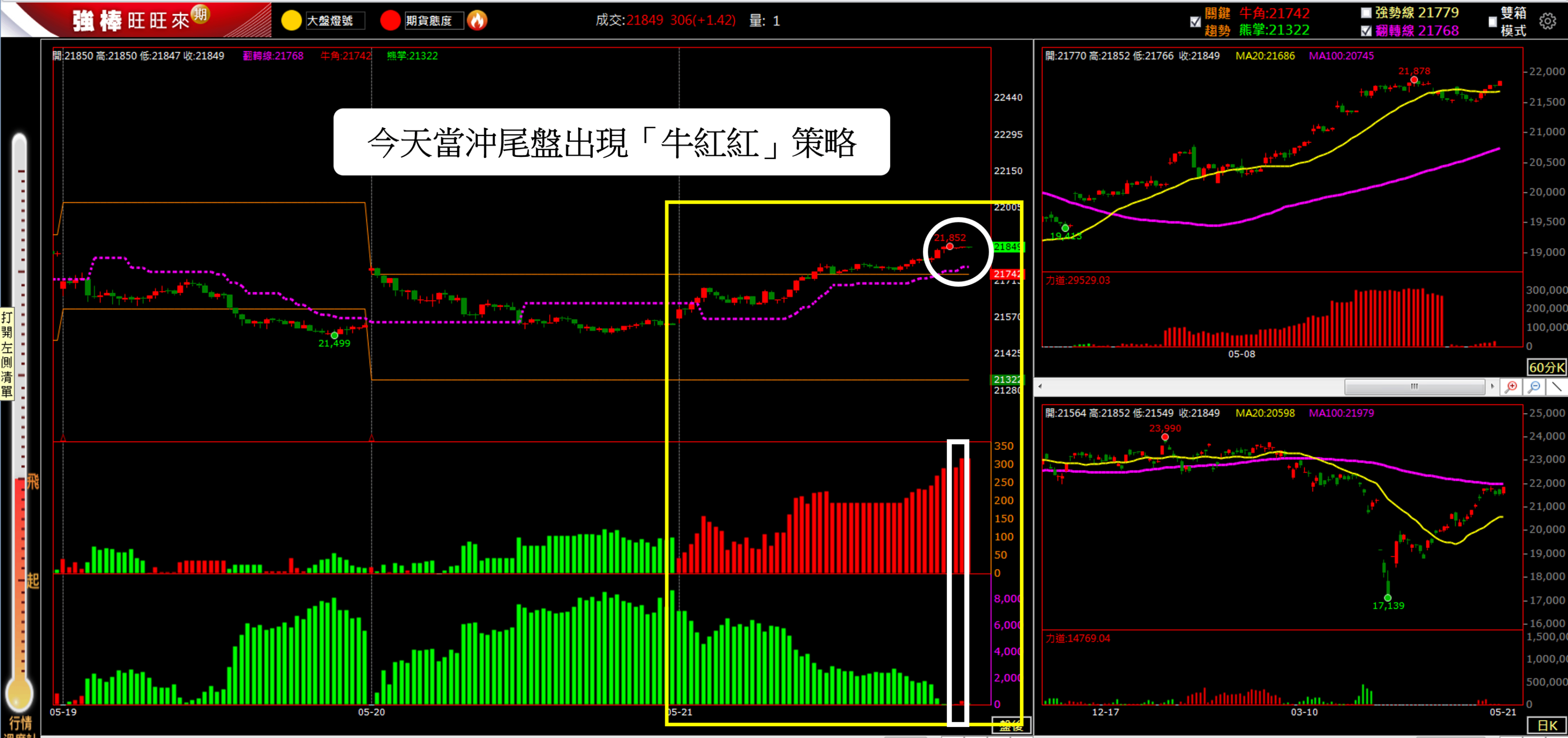Enable the 雙箱模式 checkbox
Viewport: 1568px width, 738px height.
click(1493, 22)
